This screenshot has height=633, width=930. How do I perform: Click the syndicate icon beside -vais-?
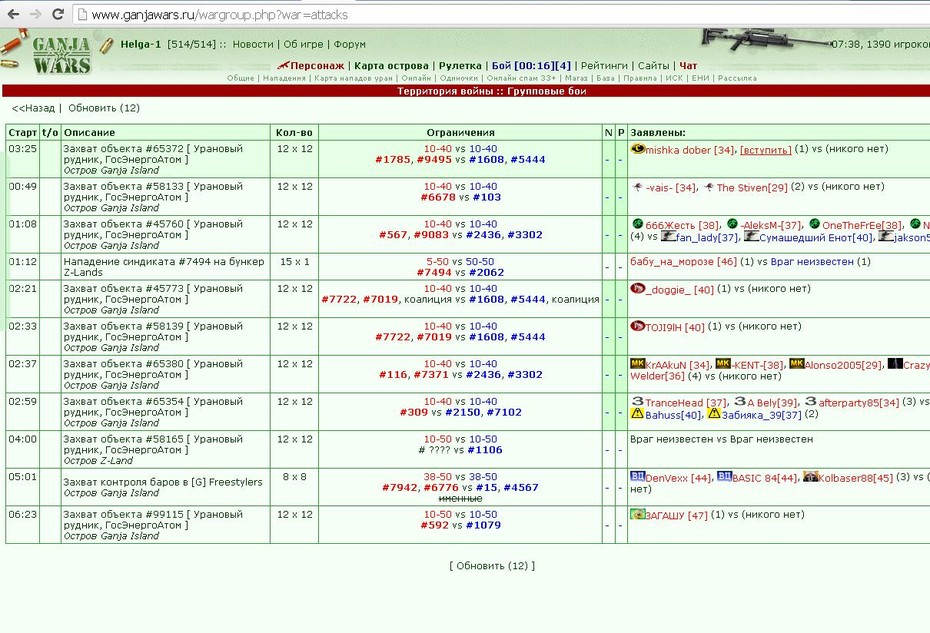tap(638, 187)
